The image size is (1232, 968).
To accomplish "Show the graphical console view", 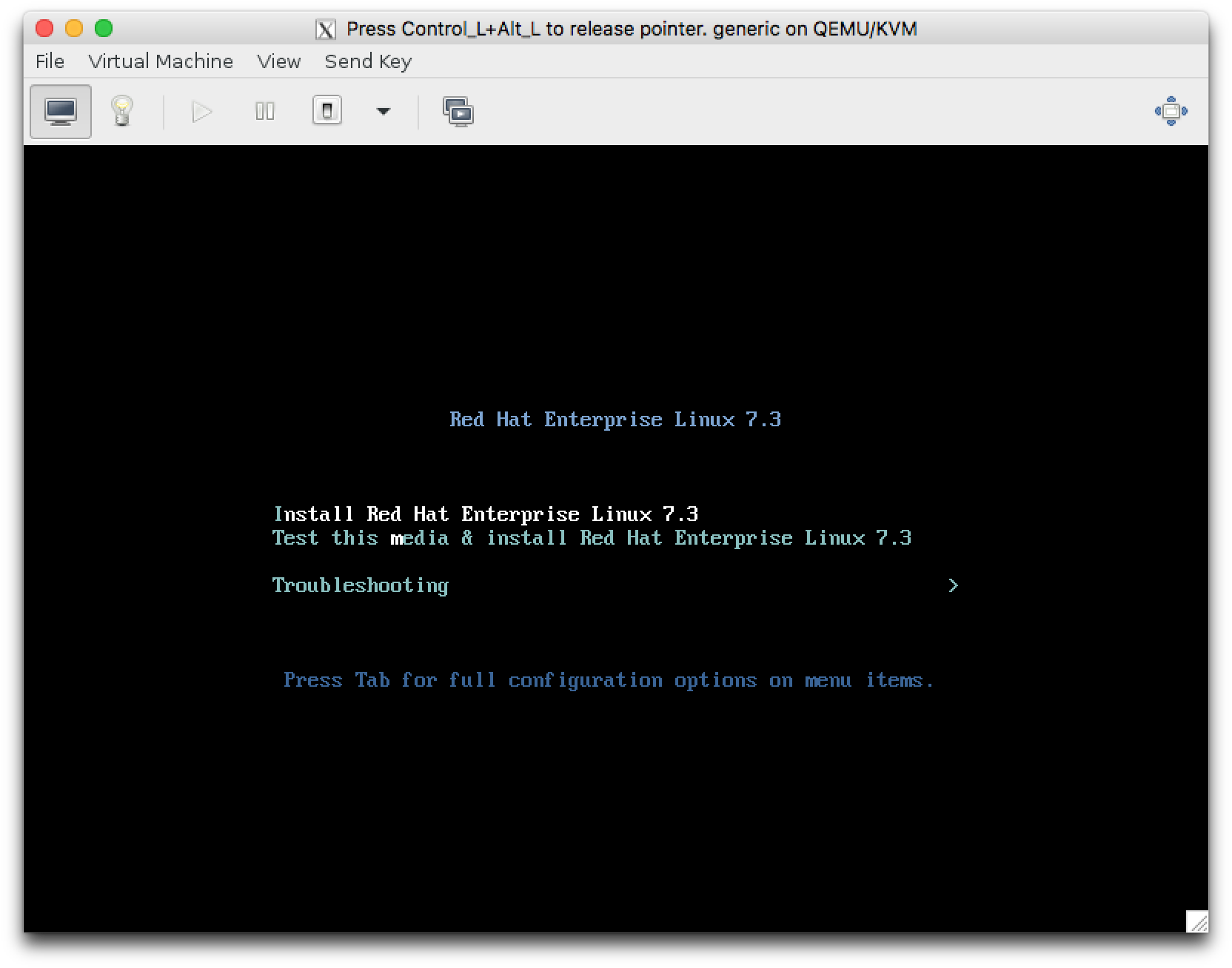I will pyautogui.click(x=61, y=112).
